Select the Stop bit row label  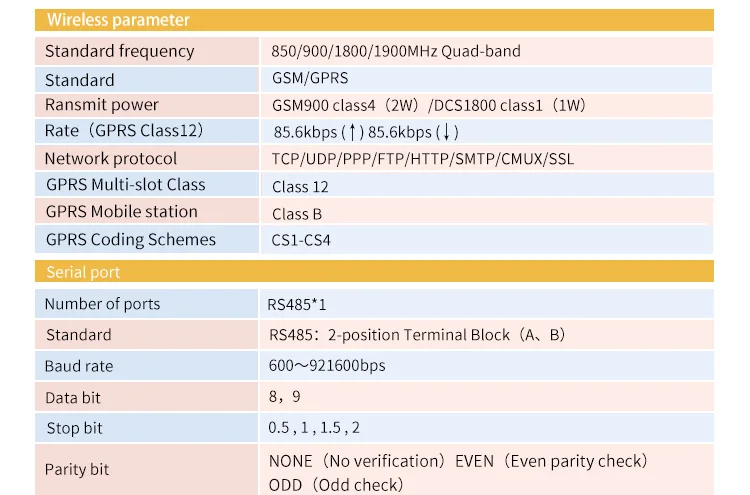click(x=74, y=428)
